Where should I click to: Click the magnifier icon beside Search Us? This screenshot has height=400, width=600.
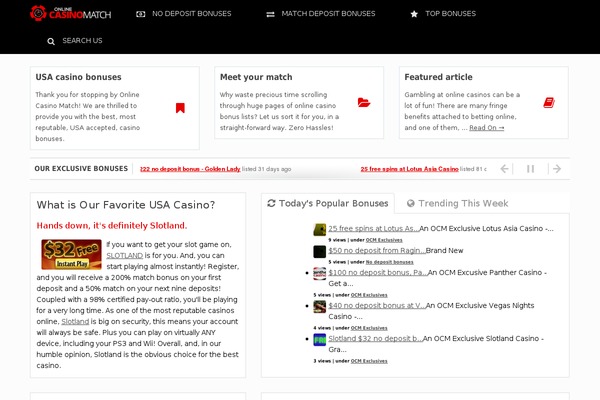tap(51, 41)
